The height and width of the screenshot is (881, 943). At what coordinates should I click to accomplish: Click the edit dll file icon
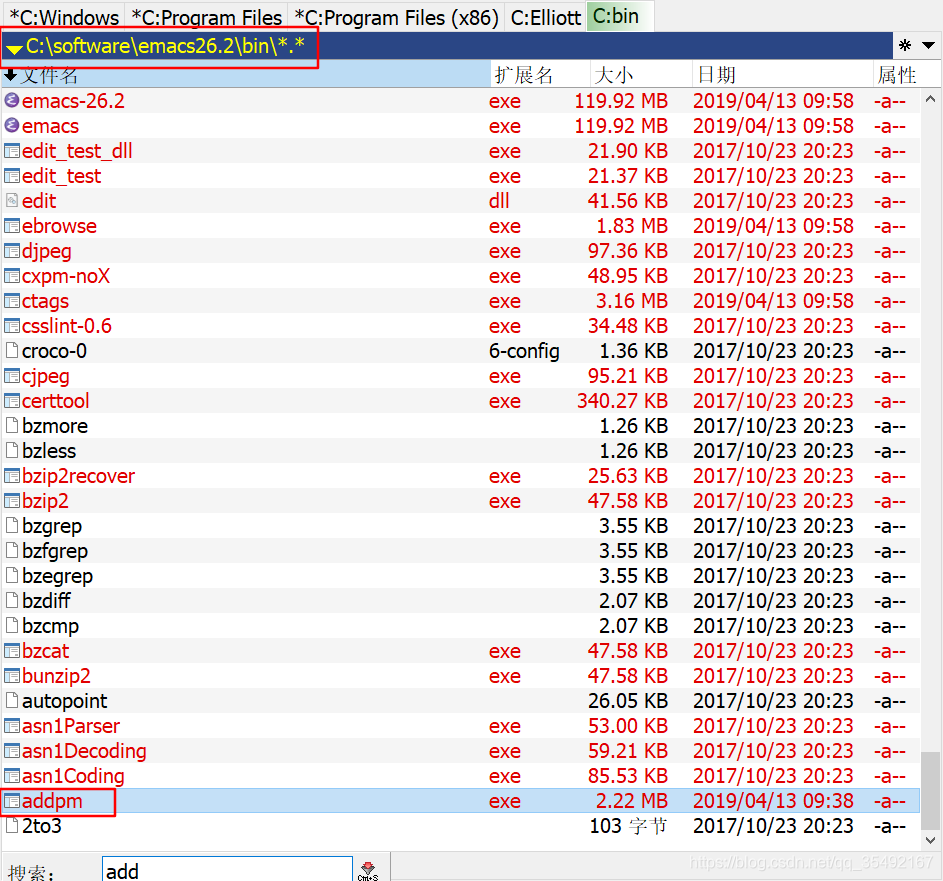coord(11,200)
